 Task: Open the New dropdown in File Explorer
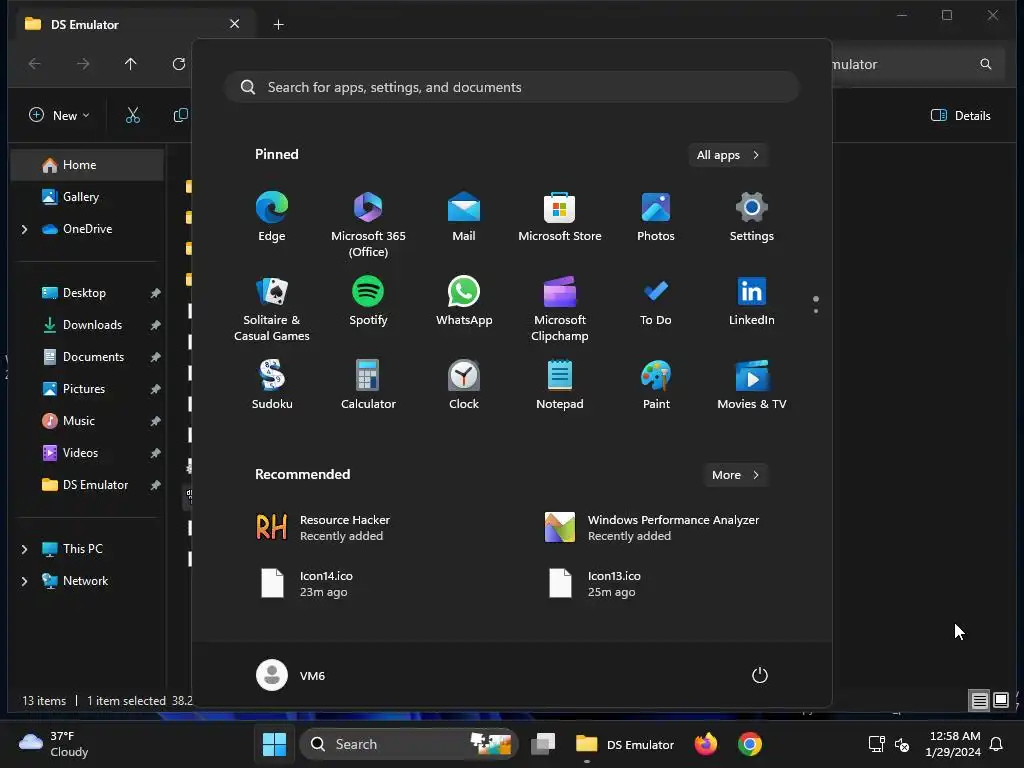59,116
